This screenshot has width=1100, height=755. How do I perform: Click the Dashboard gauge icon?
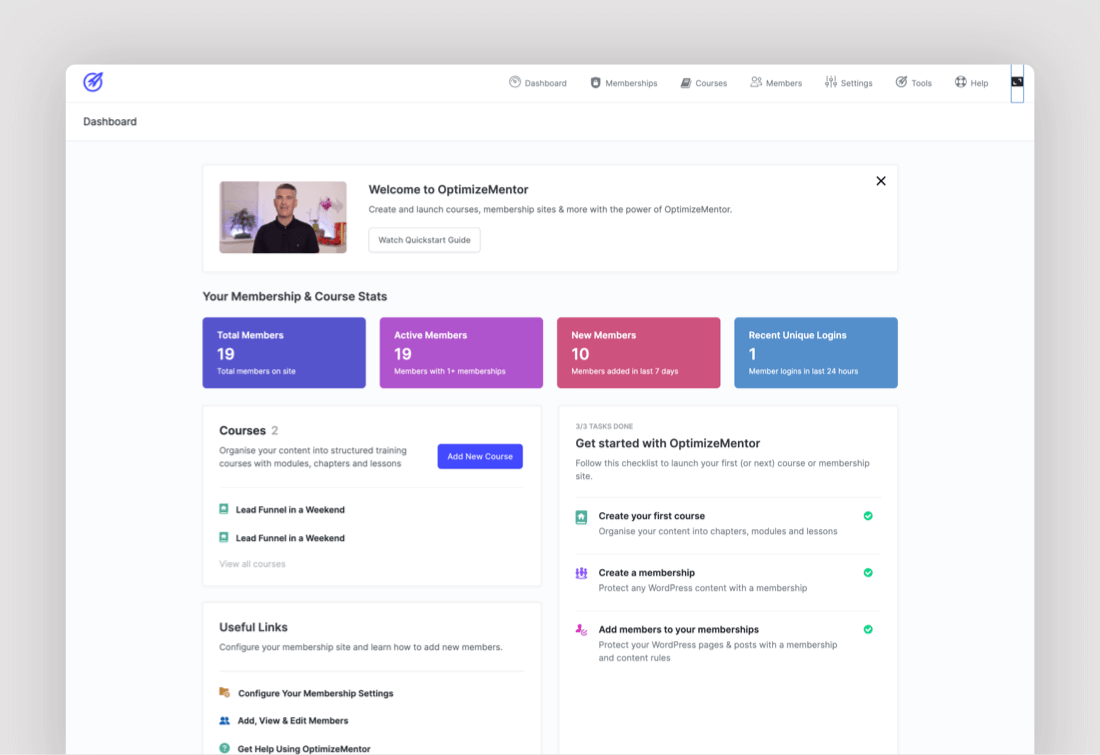point(515,82)
